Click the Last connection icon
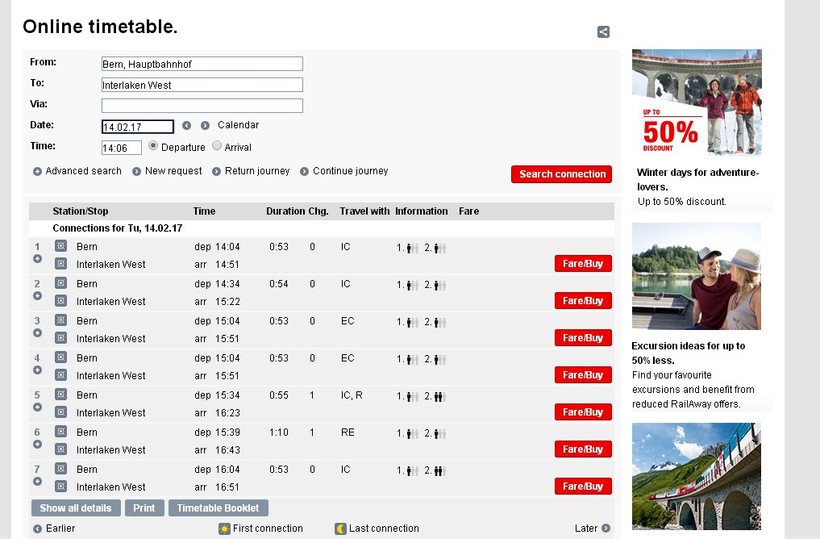This screenshot has width=820, height=539. coord(340,528)
